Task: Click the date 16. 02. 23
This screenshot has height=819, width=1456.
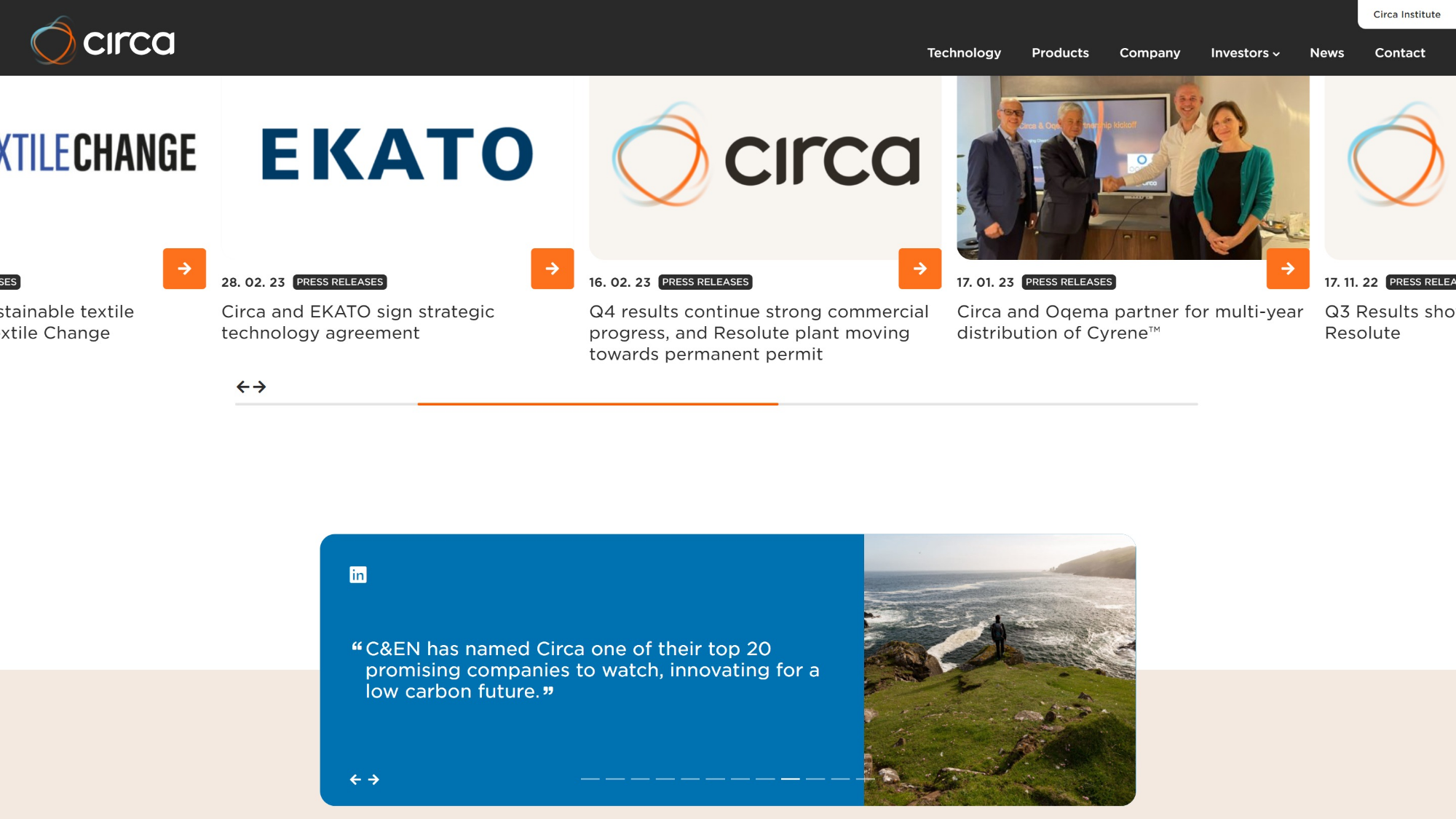Action: pyautogui.click(x=620, y=282)
